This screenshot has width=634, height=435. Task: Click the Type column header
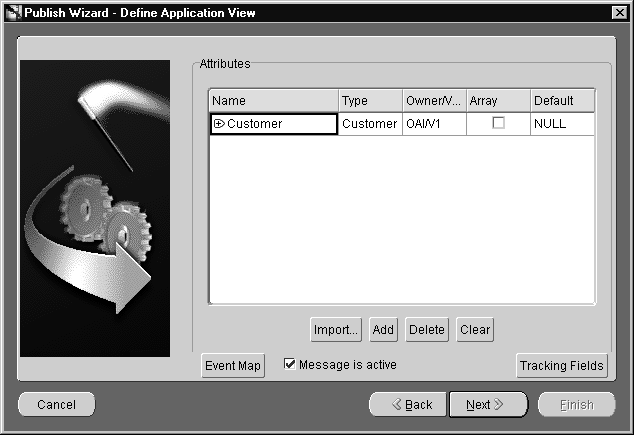(370, 101)
